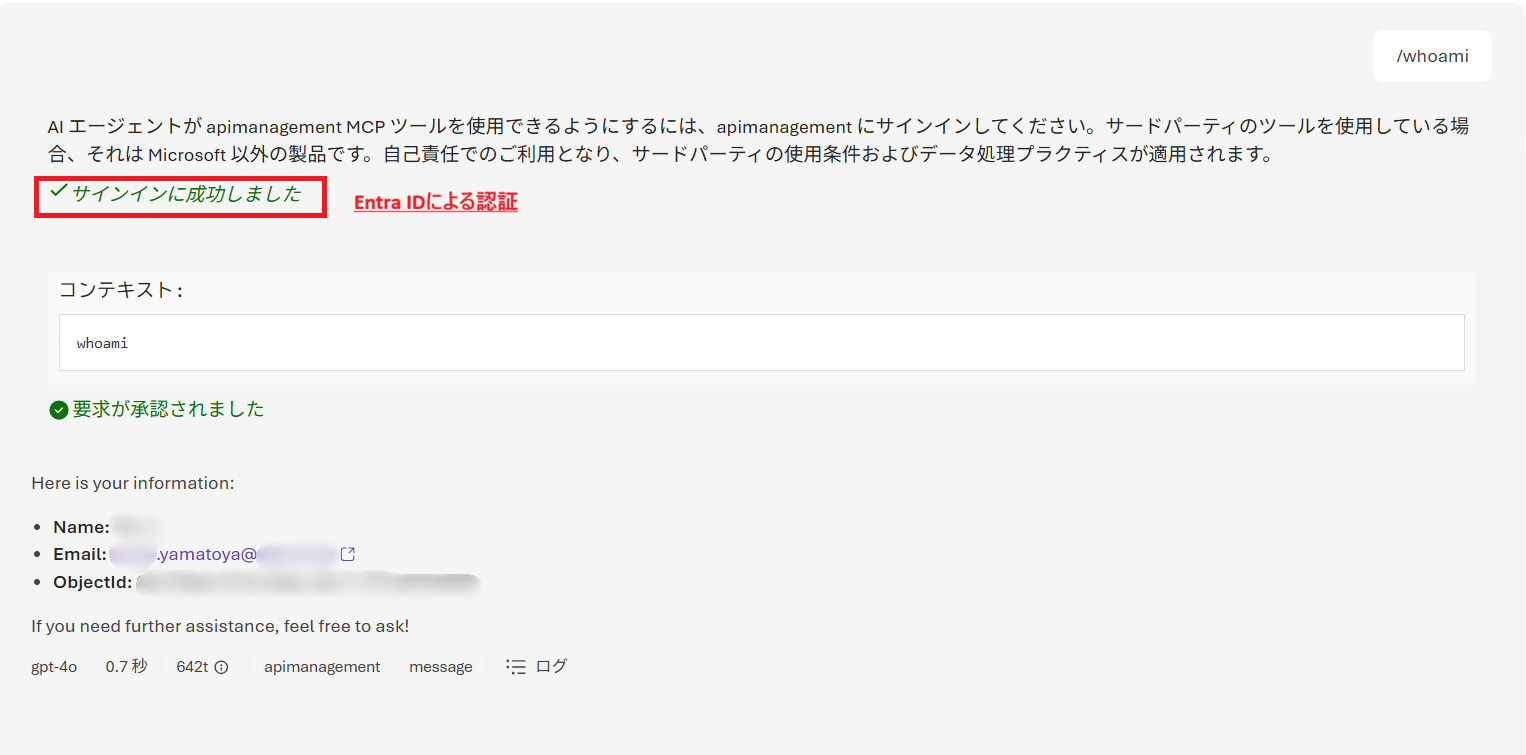The width and height of the screenshot is (1526, 755).
Task: Open the Entra IDによる認証 link
Action: 435,201
